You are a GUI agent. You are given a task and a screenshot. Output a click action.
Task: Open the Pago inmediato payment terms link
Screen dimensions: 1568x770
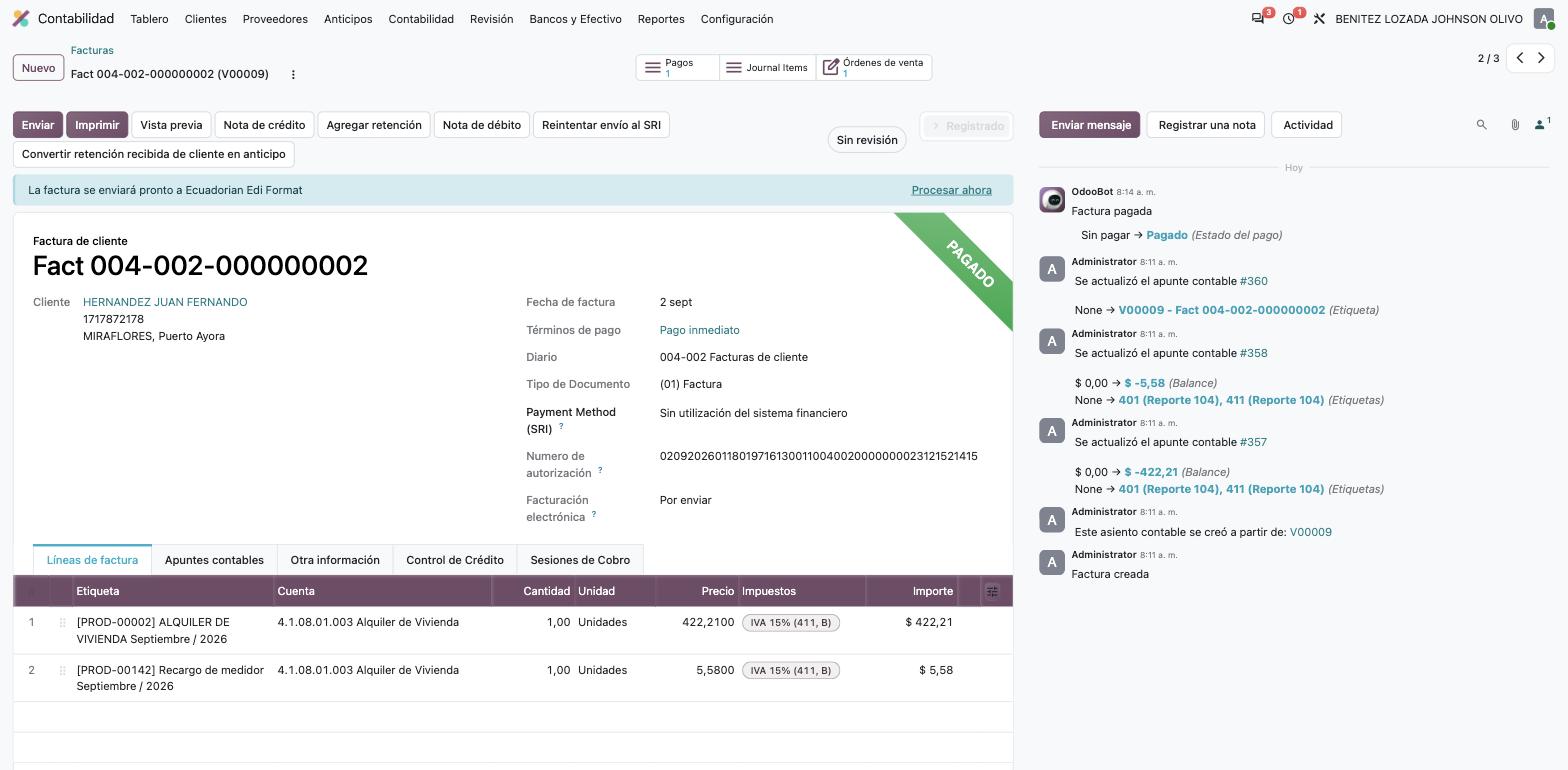click(700, 330)
